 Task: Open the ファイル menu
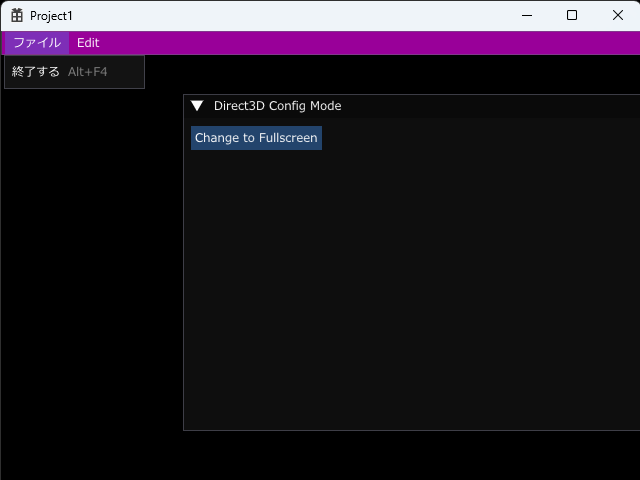point(37,43)
